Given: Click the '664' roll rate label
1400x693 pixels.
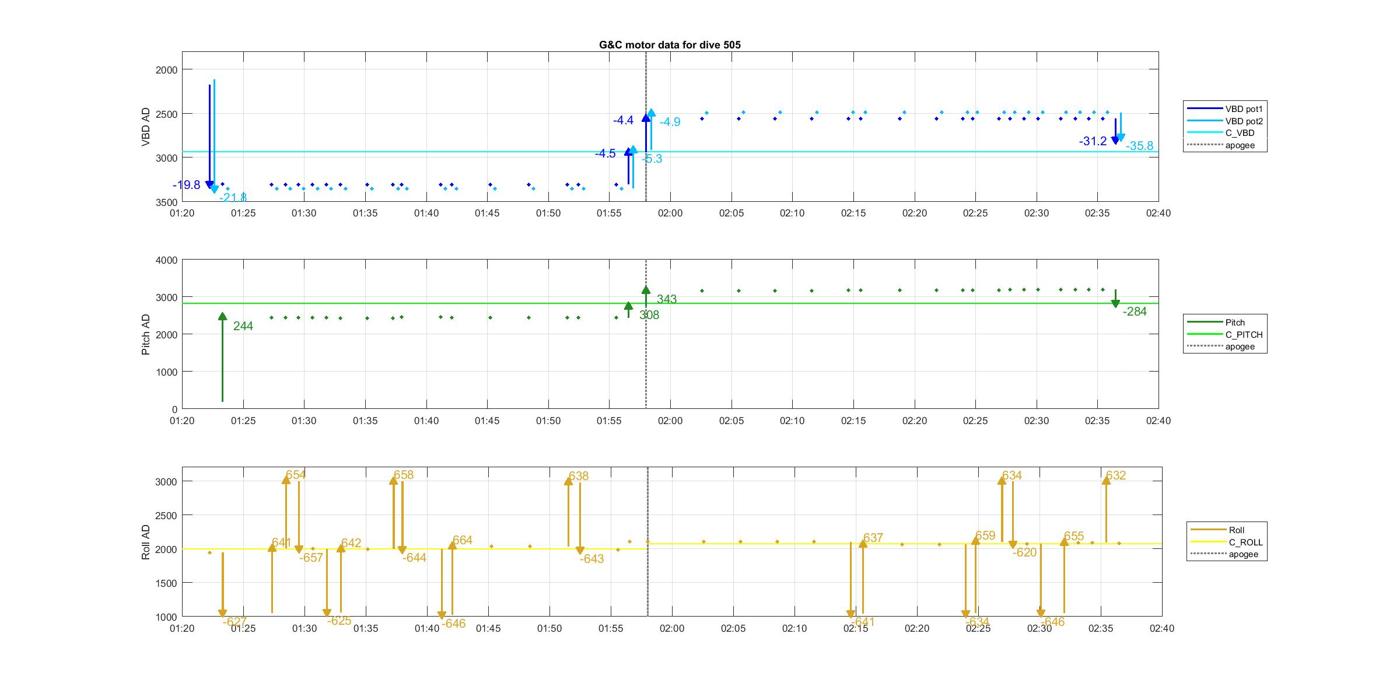Looking at the screenshot, I should coord(462,541).
